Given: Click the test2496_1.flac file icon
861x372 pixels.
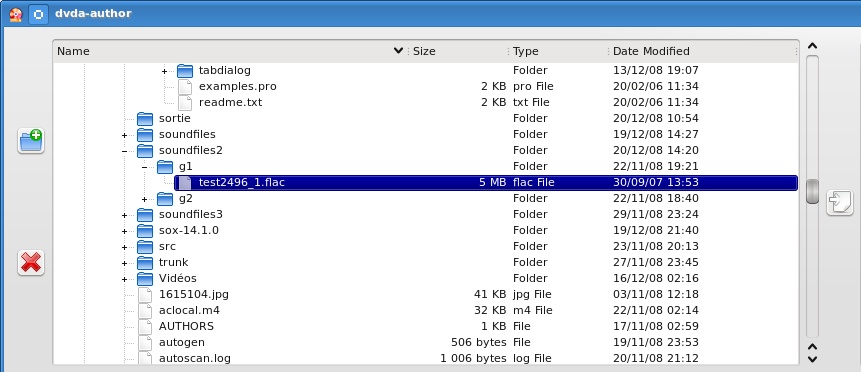Looking at the screenshot, I should pos(185,182).
